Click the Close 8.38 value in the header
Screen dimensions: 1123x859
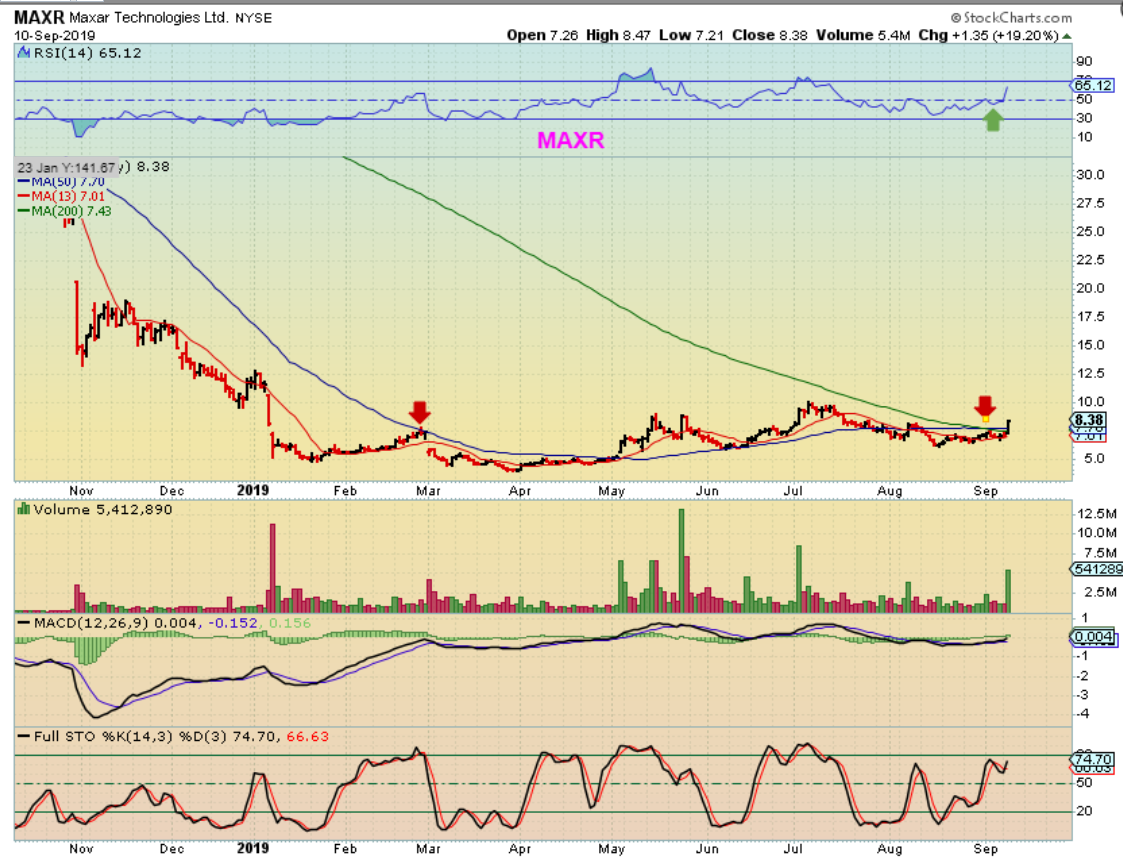(770, 35)
